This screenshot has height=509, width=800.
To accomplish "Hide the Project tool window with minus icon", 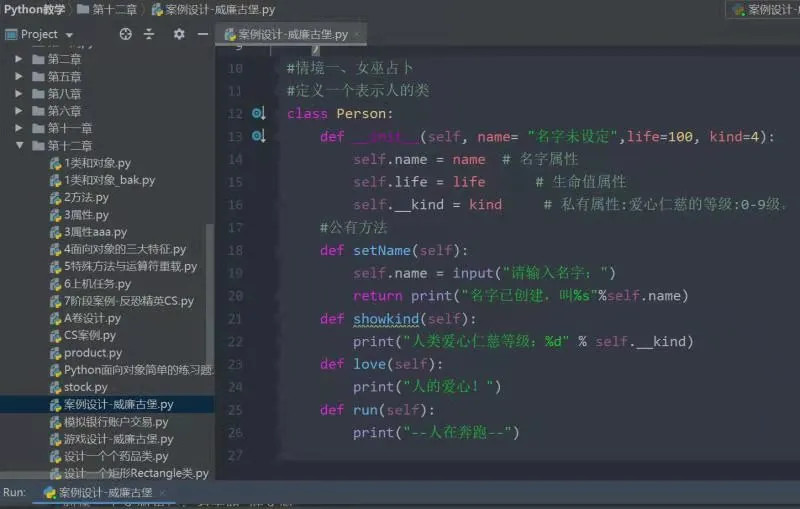I will click(200, 34).
